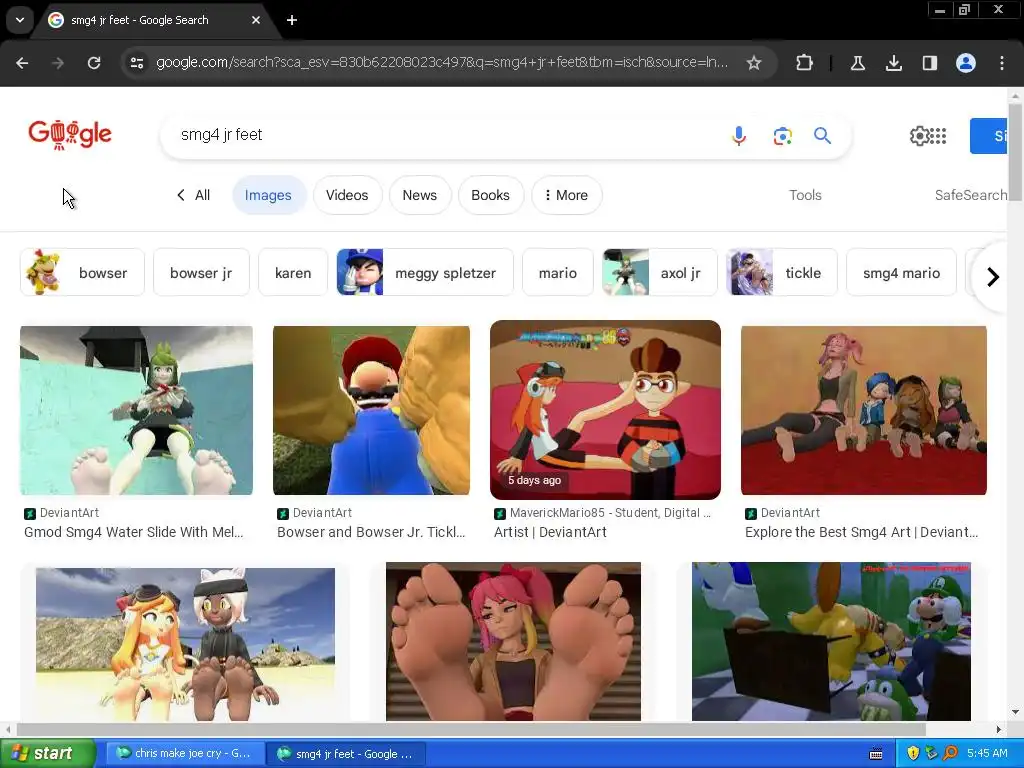Select the mario suggestion chip
1024x768 pixels.
(558, 273)
